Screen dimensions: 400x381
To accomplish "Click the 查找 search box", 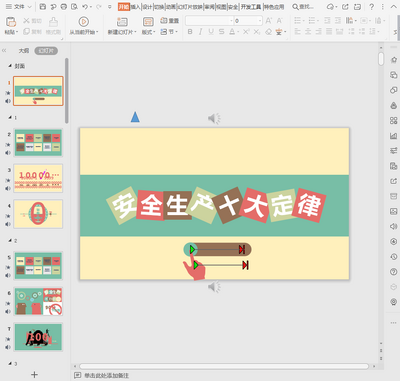I will (303, 7).
